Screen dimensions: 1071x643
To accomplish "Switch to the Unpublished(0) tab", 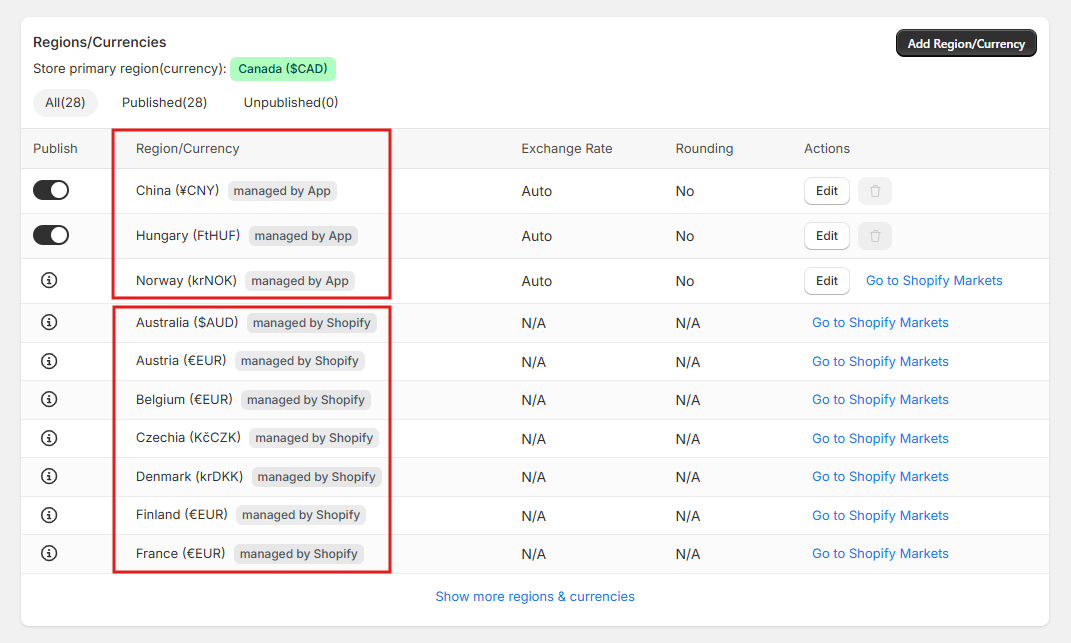I will tap(291, 102).
